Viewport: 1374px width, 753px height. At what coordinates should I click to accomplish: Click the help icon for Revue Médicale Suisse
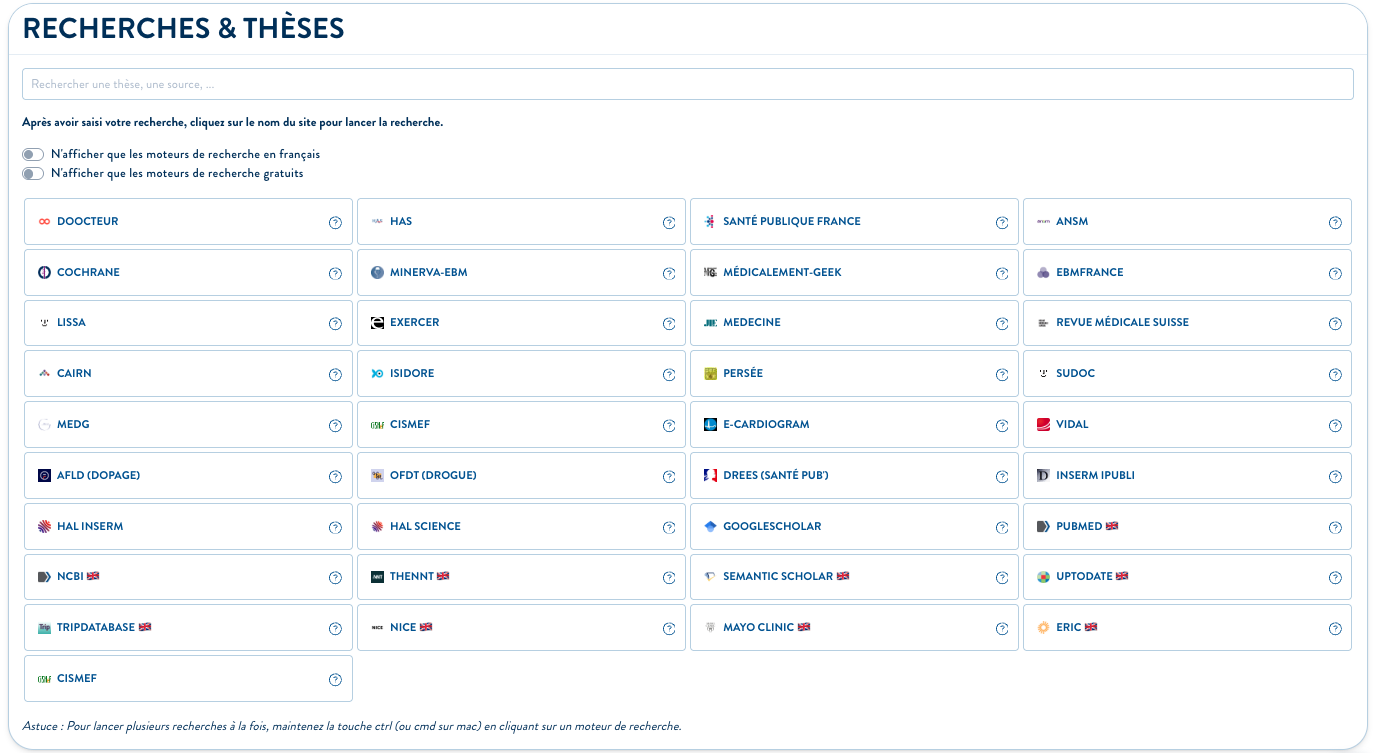(x=1334, y=324)
